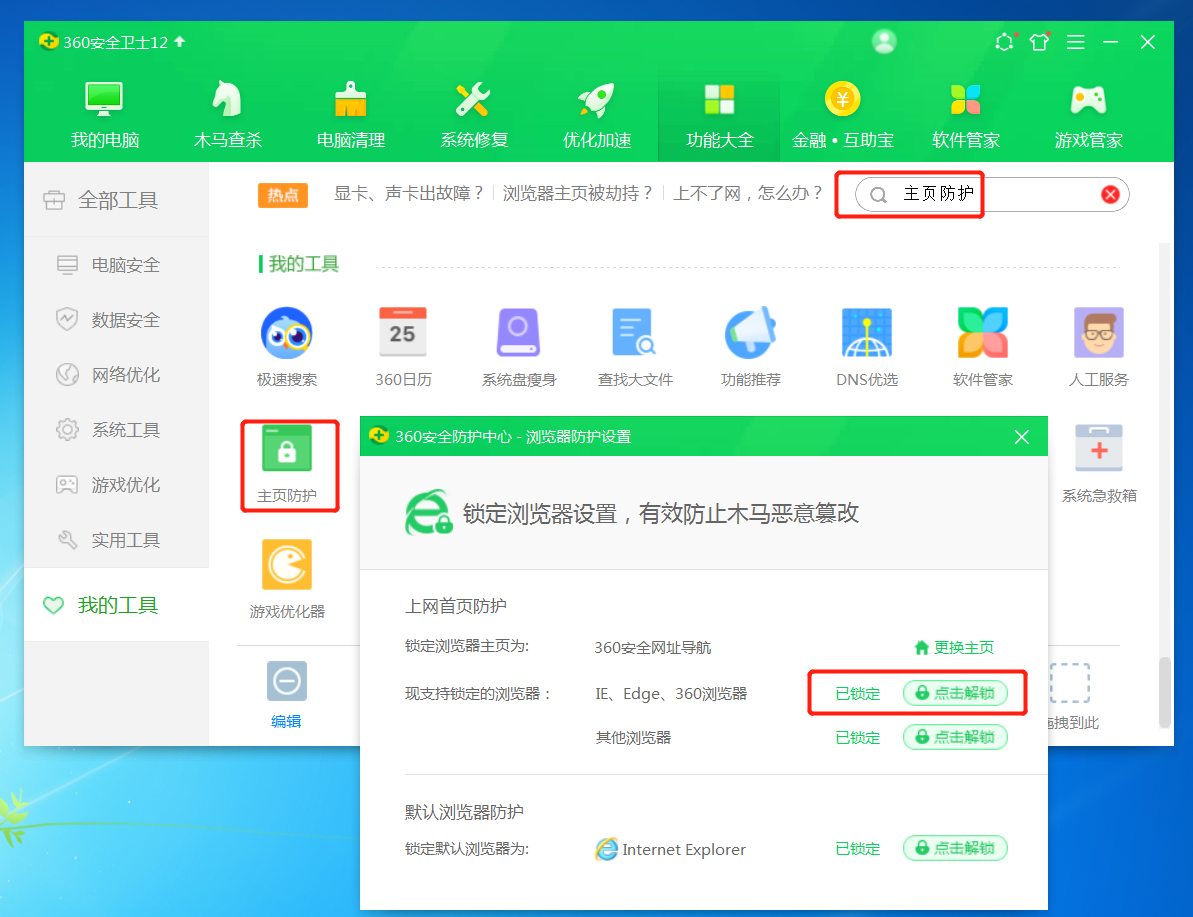
Task: Open 我的电脑 in the top navigation
Action: (104, 116)
